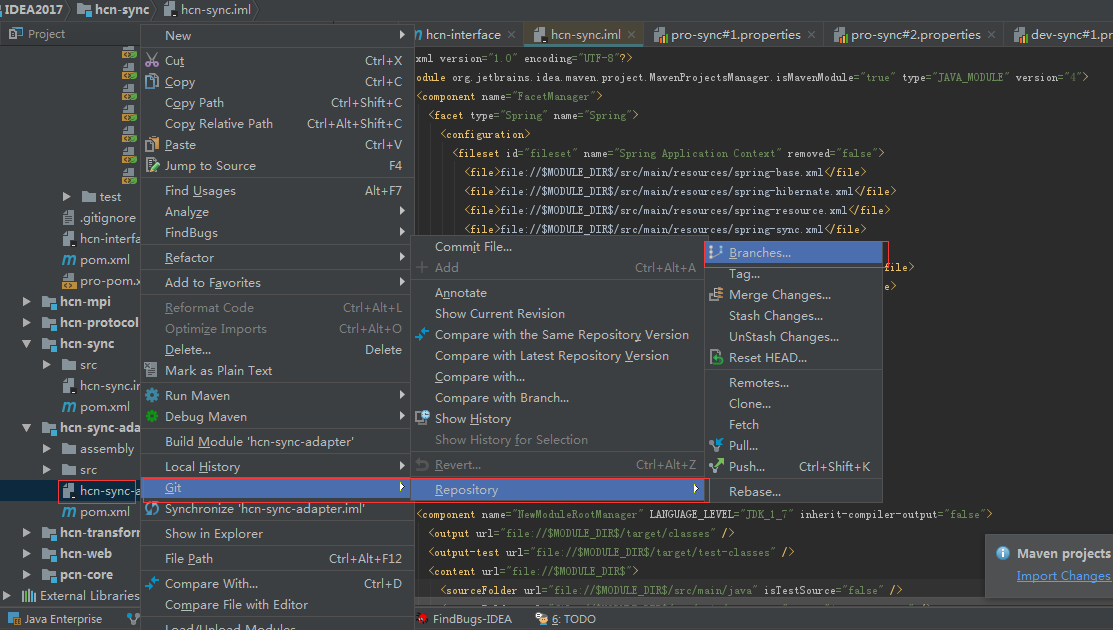The image size is (1113, 630).
Task: Expand the pcn-core module node
Action: [x=26, y=575]
